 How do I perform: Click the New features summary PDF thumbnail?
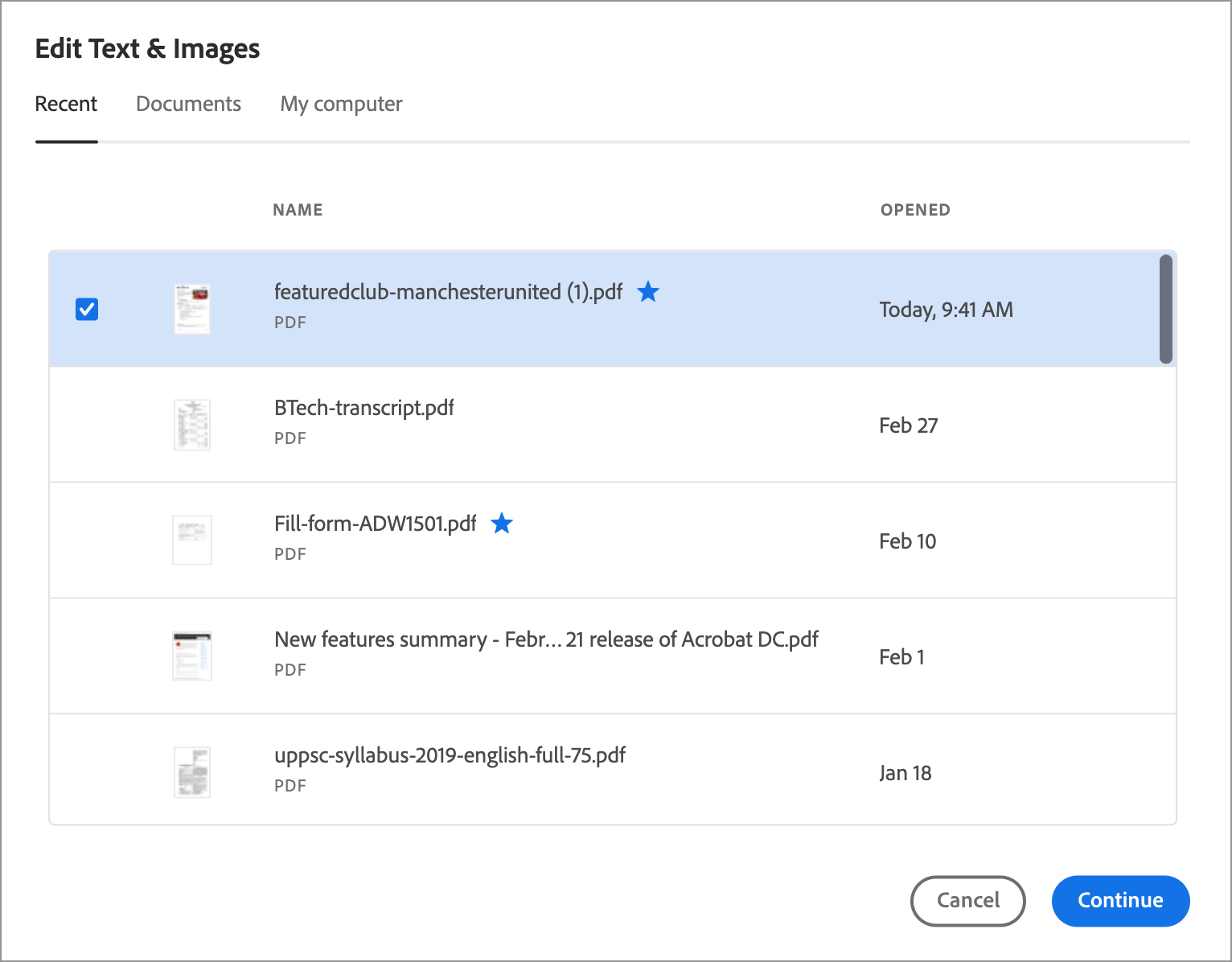tap(191, 656)
